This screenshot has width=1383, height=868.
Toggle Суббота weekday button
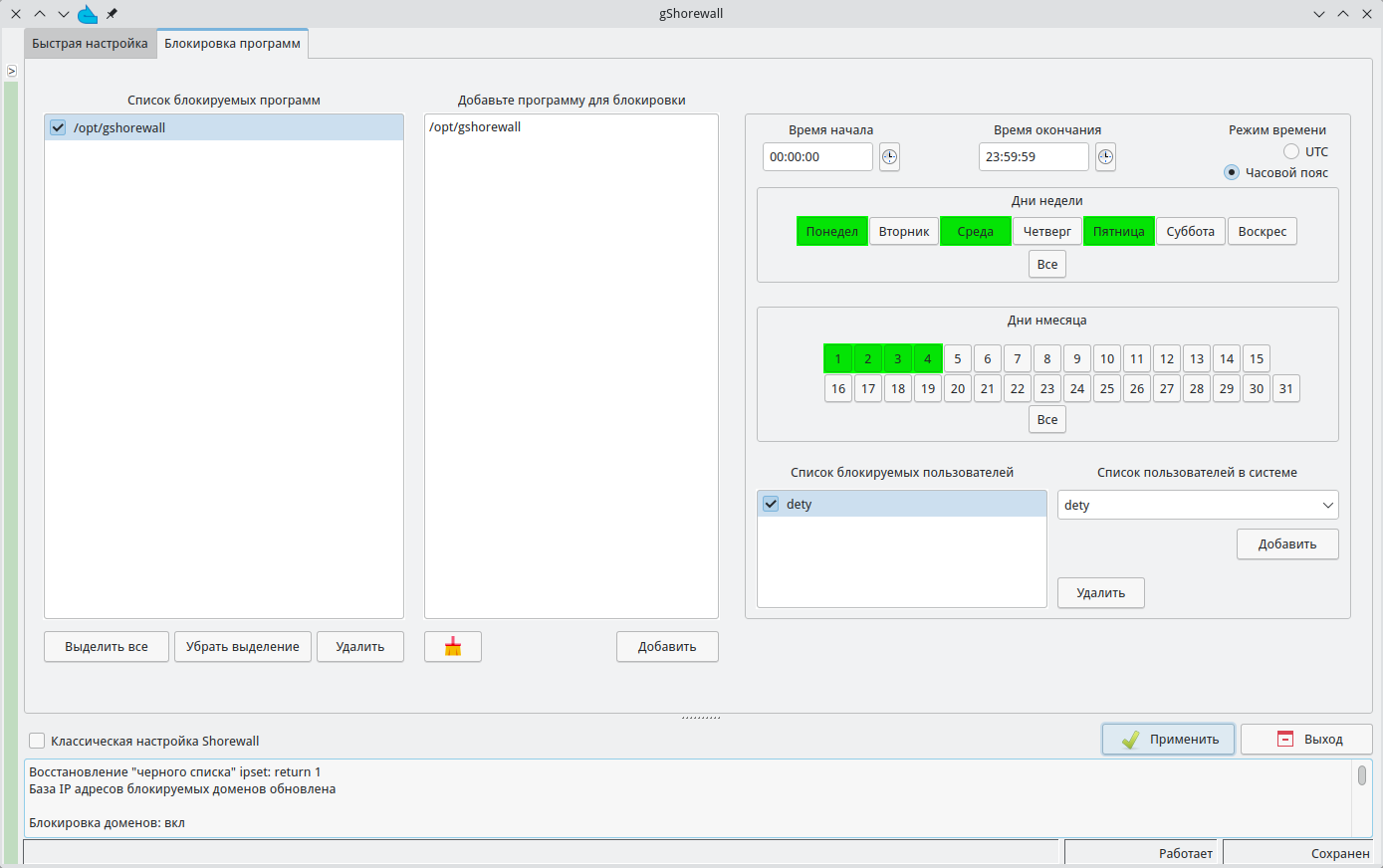1191,232
